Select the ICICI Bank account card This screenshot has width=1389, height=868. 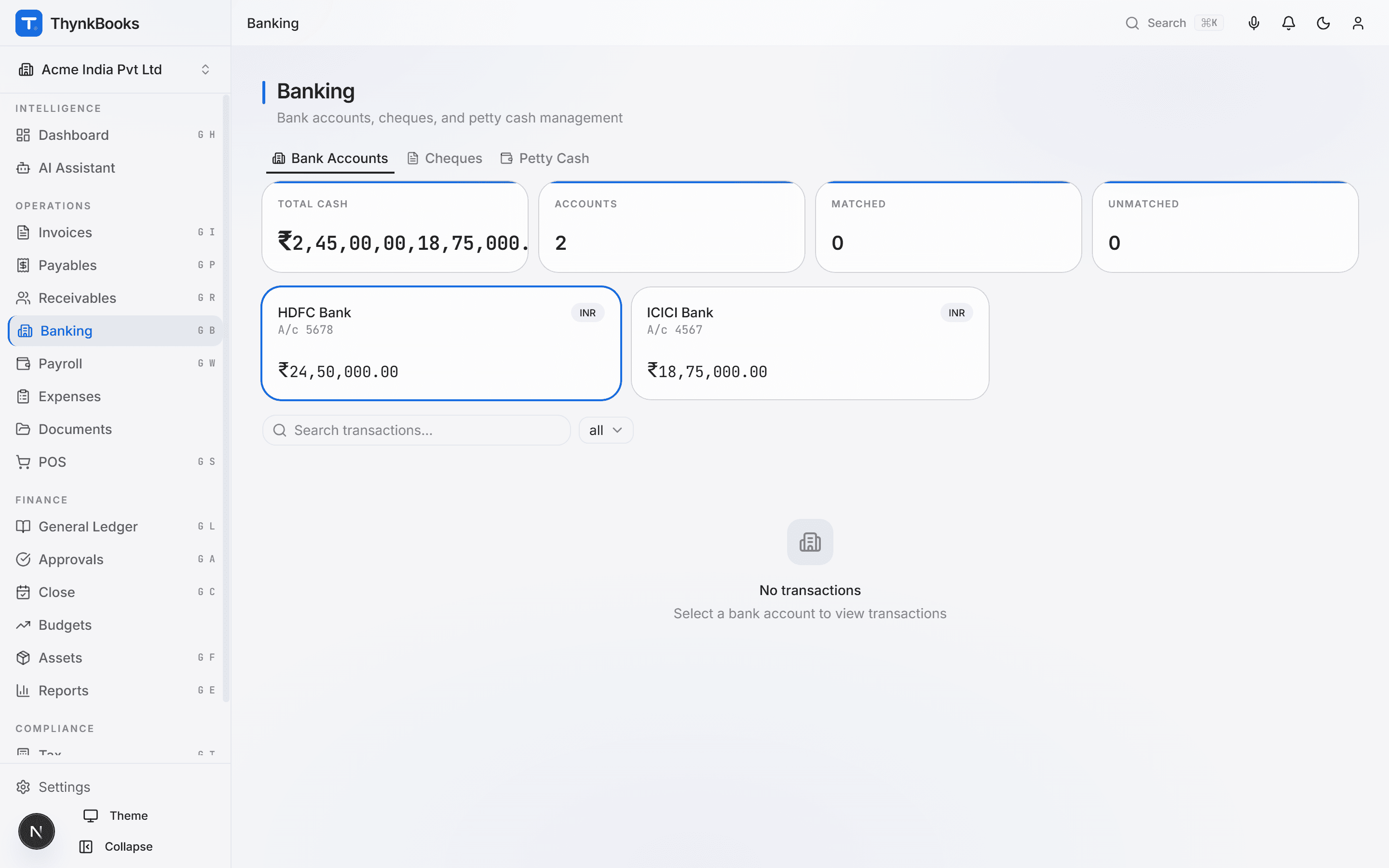[x=810, y=343]
